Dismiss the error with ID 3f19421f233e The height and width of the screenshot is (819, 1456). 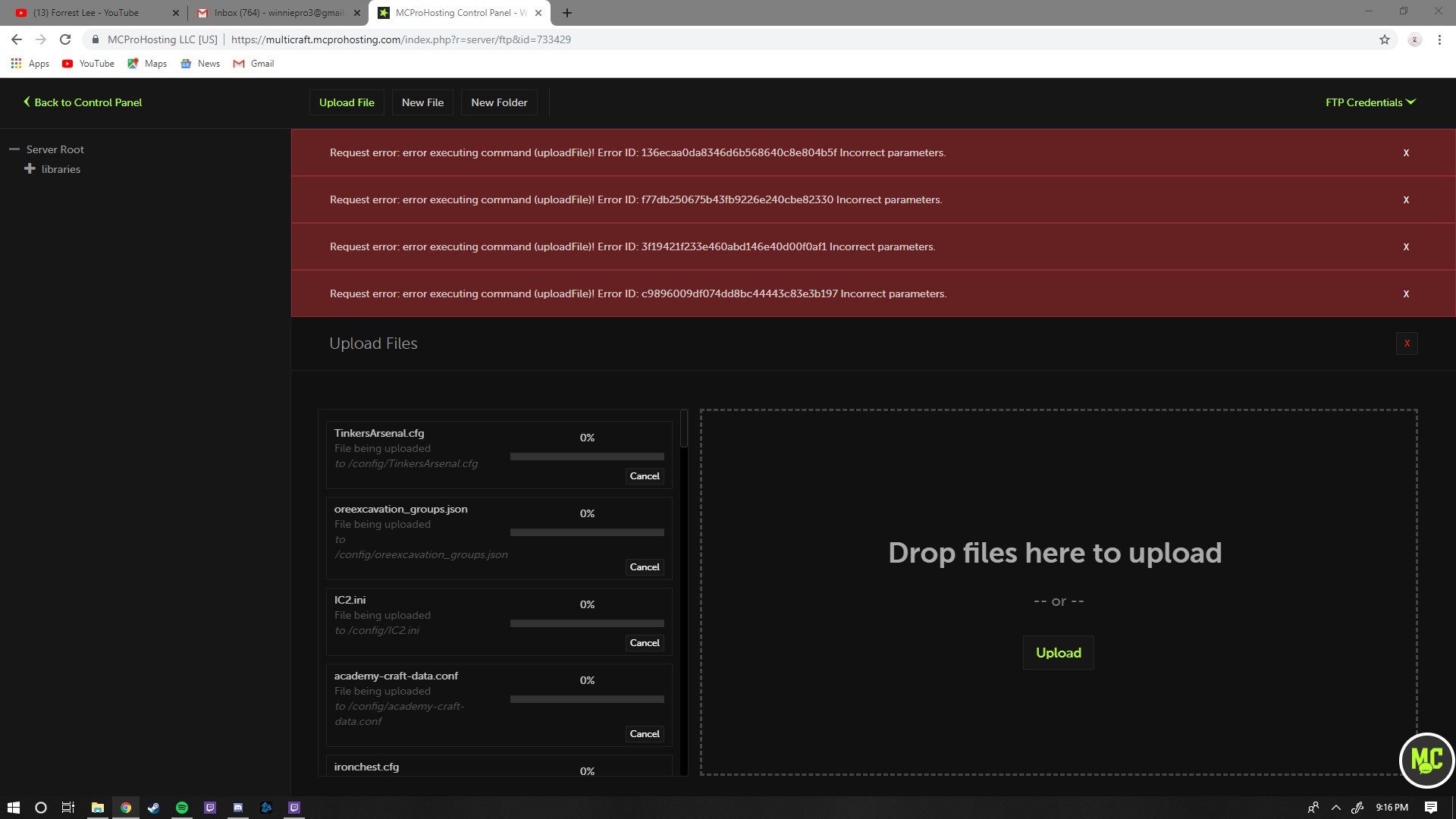click(x=1406, y=247)
